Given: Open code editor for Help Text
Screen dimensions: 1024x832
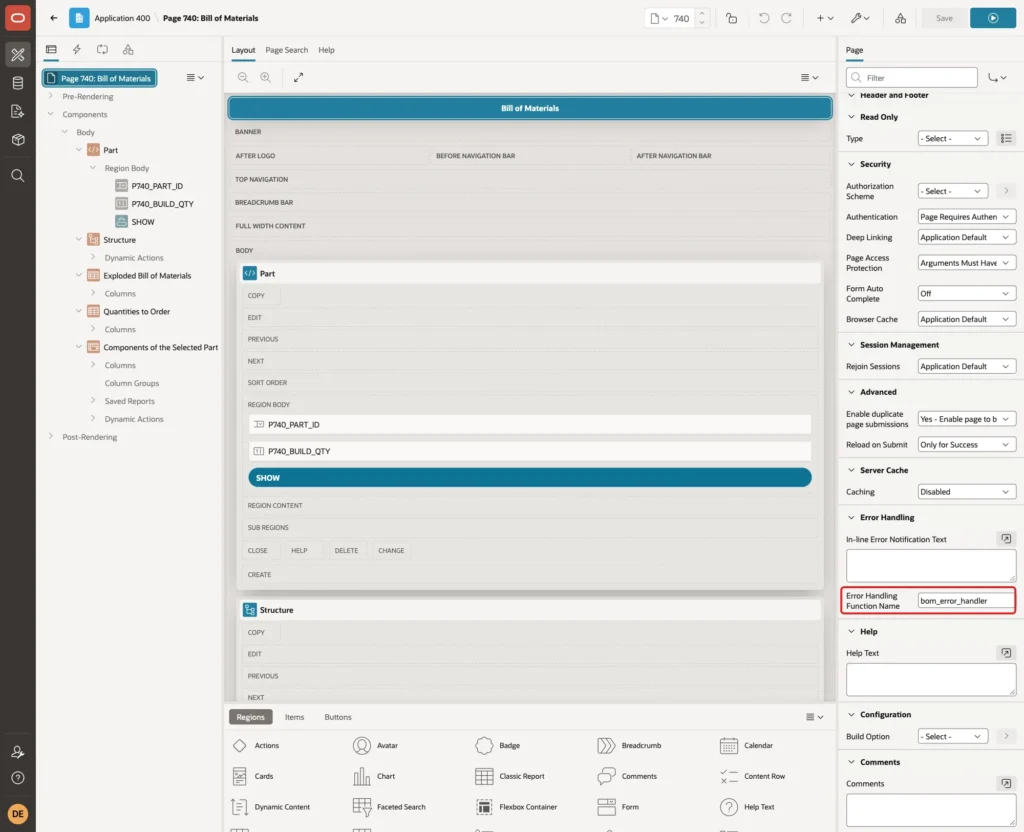Looking at the screenshot, I should [1006, 653].
